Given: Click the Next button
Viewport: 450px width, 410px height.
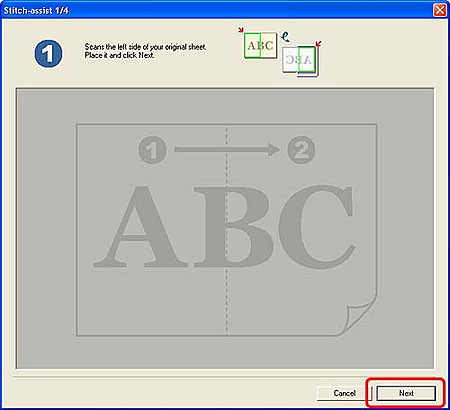Looking at the screenshot, I should pyautogui.click(x=406, y=393).
